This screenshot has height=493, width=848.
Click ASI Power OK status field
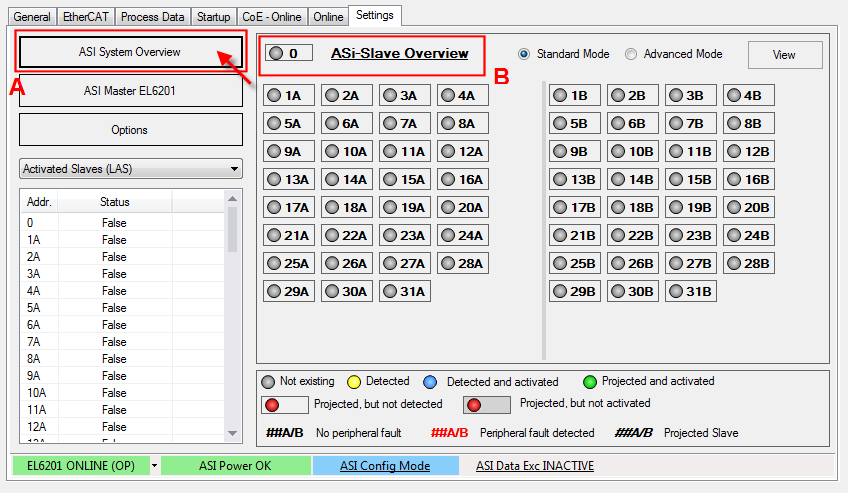point(235,465)
